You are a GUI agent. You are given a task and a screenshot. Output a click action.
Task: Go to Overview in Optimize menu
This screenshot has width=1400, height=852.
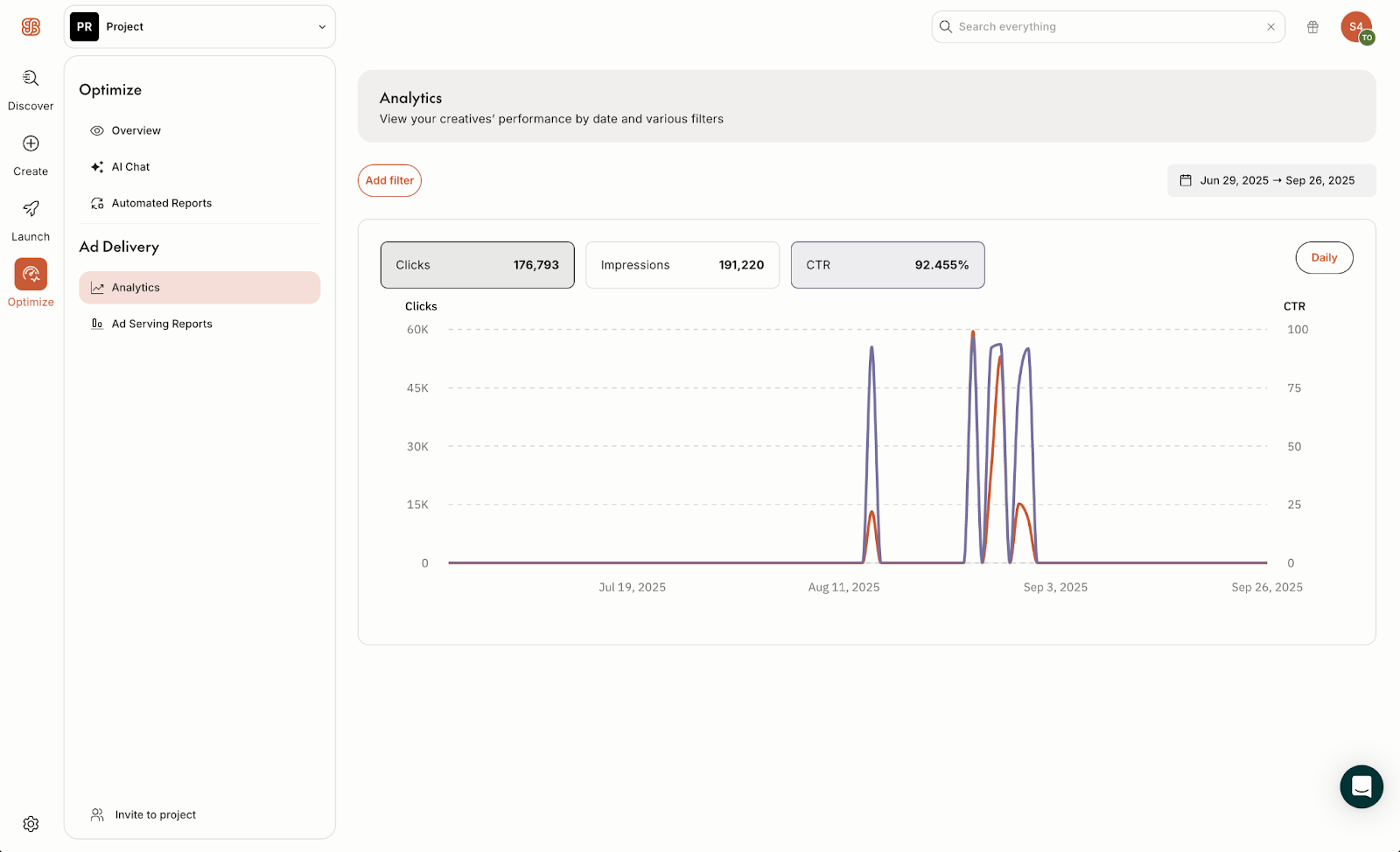(136, 130)
